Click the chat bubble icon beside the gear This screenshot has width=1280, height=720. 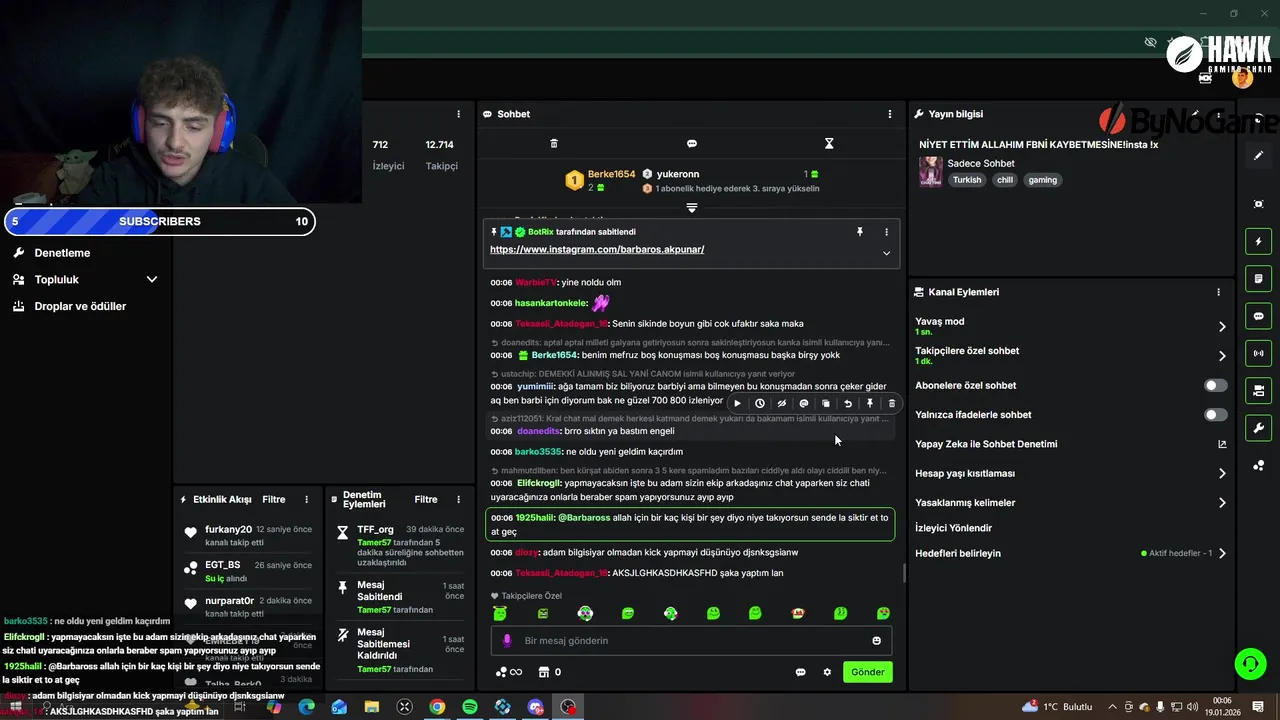click(x=800, y=672)
